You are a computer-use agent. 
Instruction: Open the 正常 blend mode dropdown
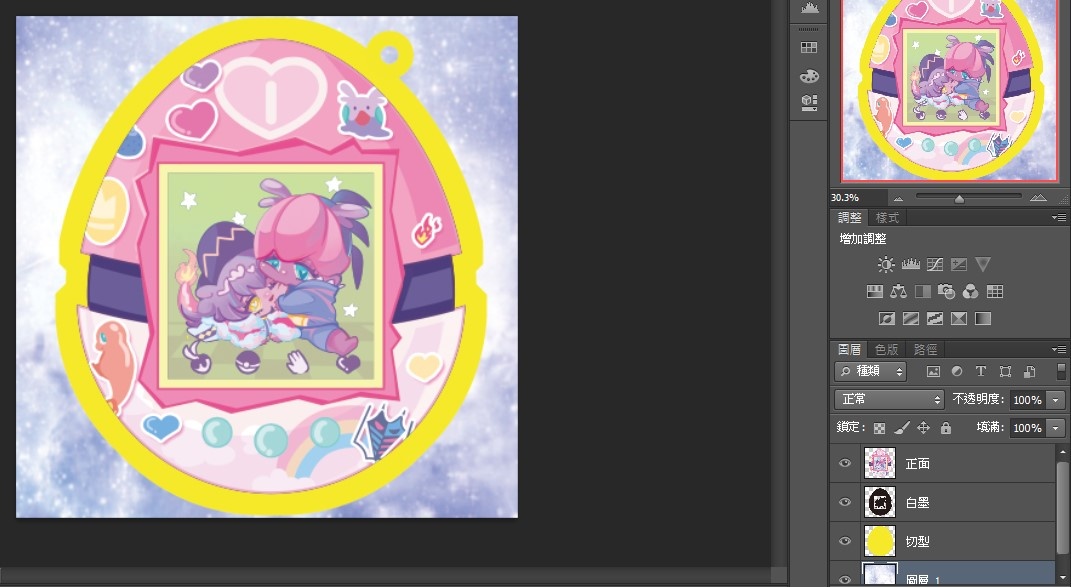coord(889,399)
